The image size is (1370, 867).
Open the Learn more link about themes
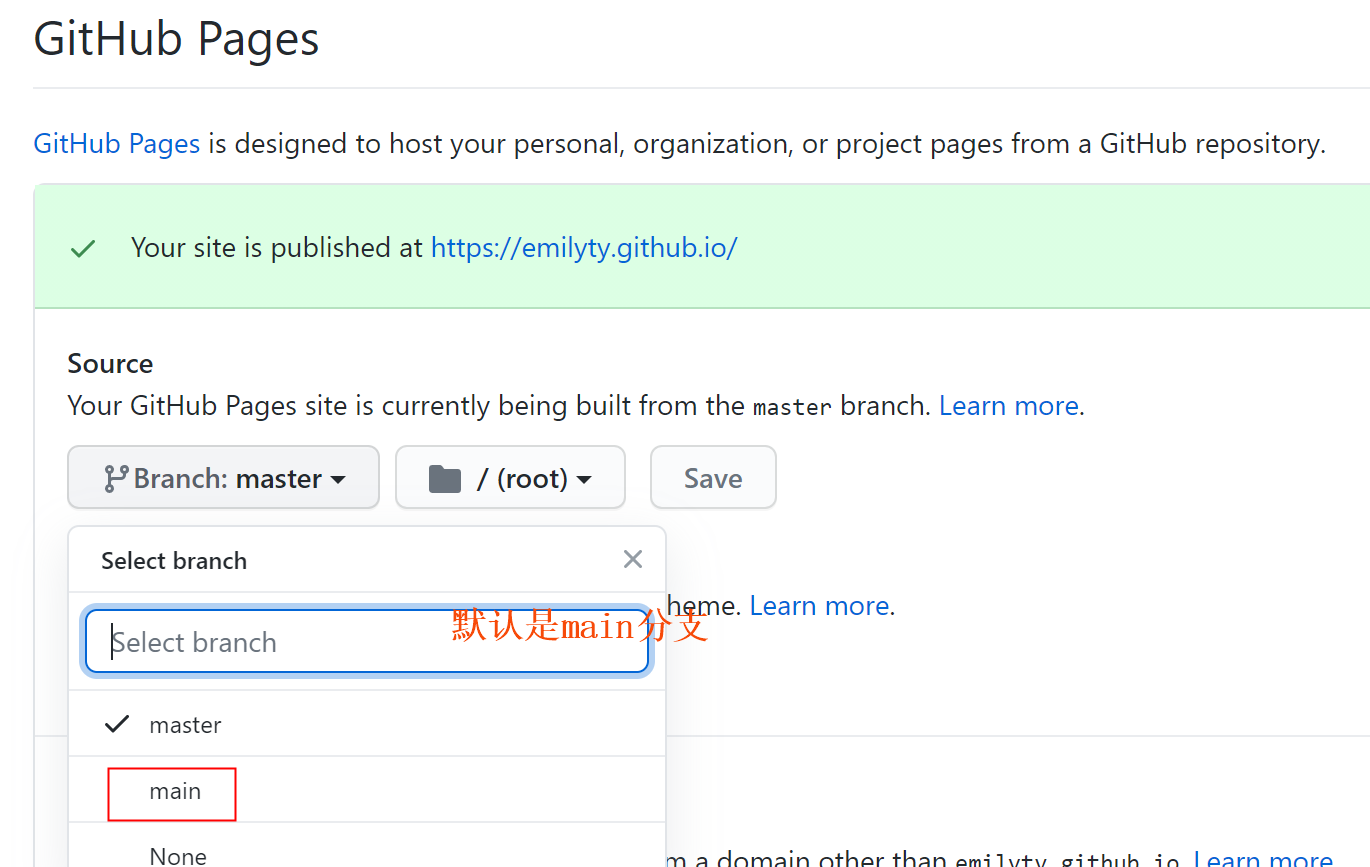pos(819,606)
